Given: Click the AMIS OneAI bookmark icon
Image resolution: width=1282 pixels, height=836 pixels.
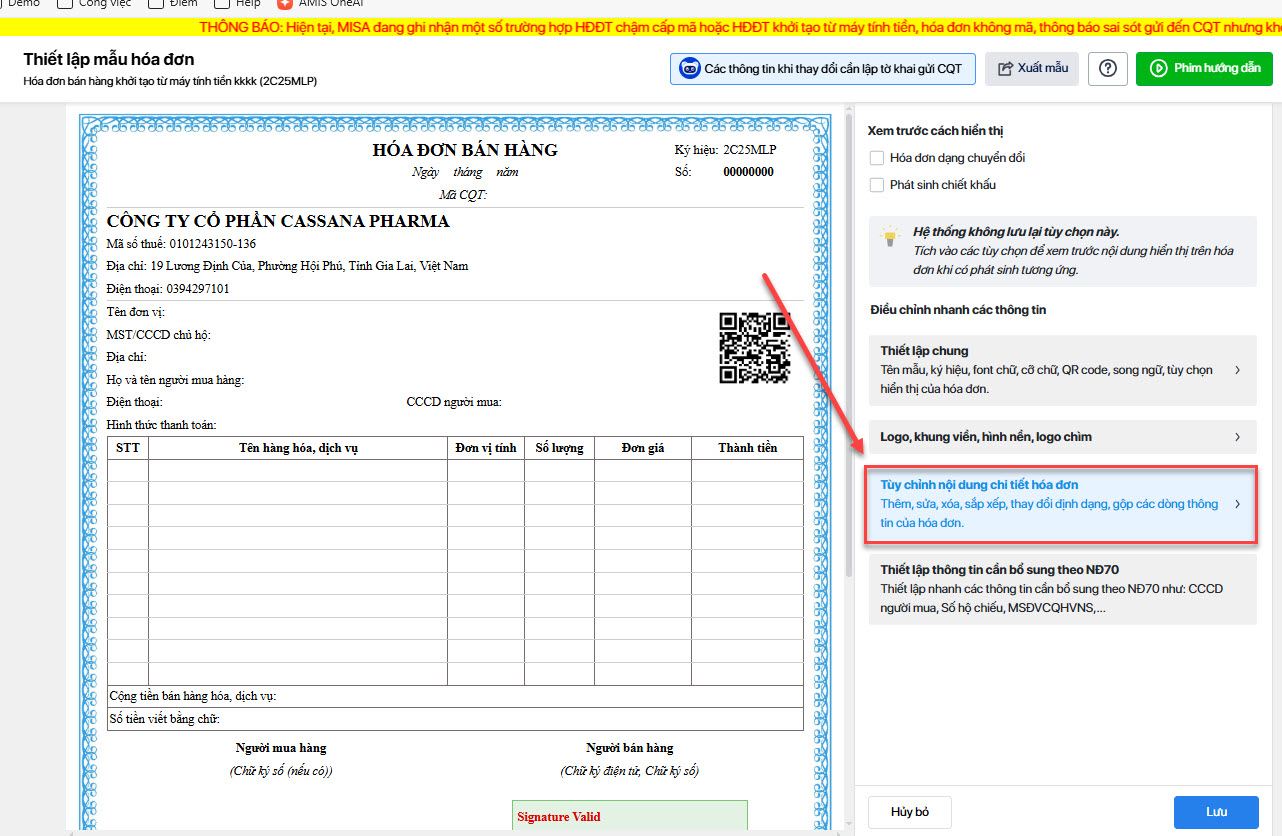Looking at the screenshot, I should coord(285,3).
